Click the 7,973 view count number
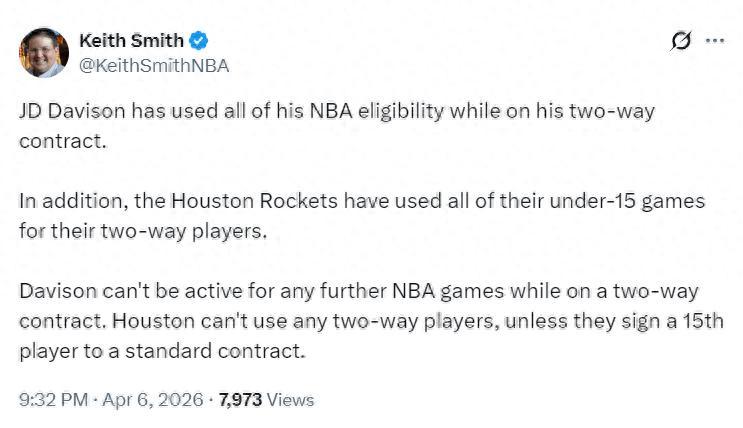The width and height of the screenshot is (743, 428). (240, 400)
